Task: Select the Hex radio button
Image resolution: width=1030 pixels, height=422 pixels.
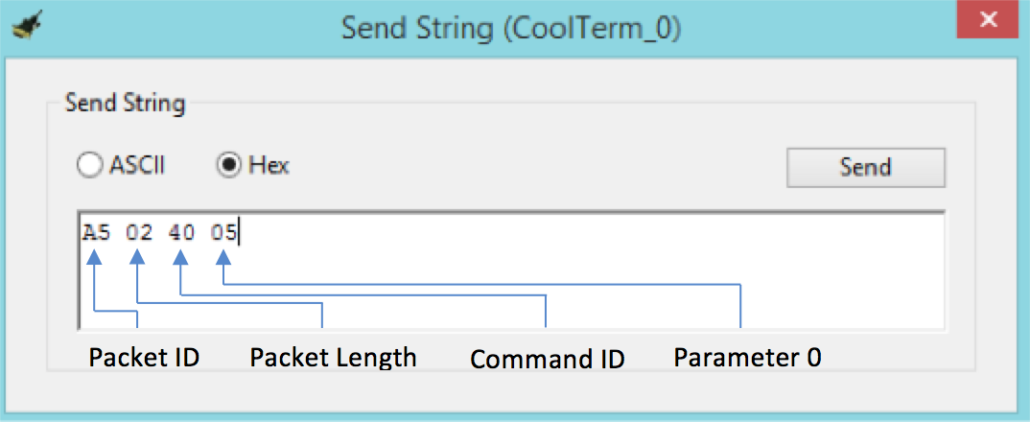Action: pos(229,165)
